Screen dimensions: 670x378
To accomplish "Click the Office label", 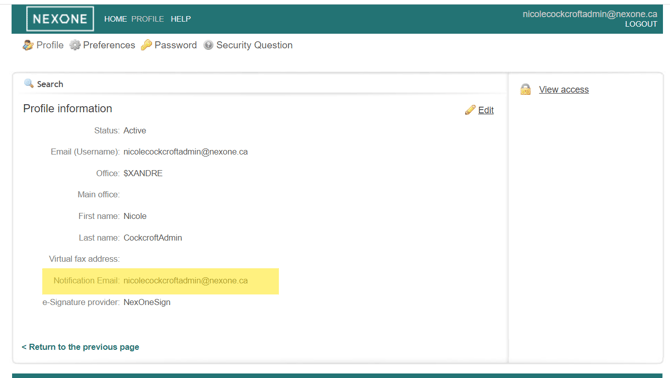I will tap(108, 173).
